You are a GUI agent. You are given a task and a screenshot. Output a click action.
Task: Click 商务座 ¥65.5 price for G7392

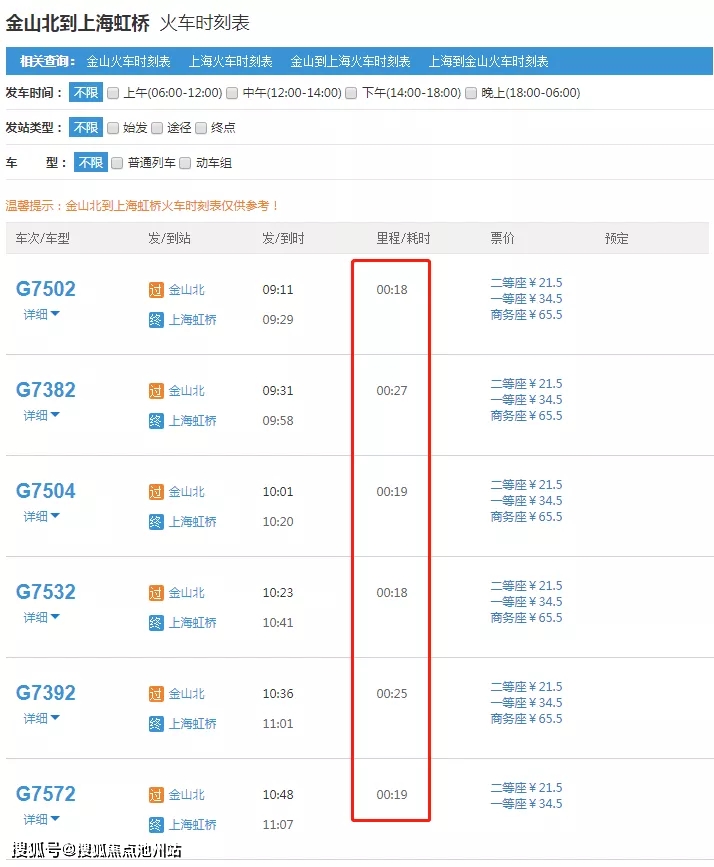pyautogui.click(x=527, y=719)
